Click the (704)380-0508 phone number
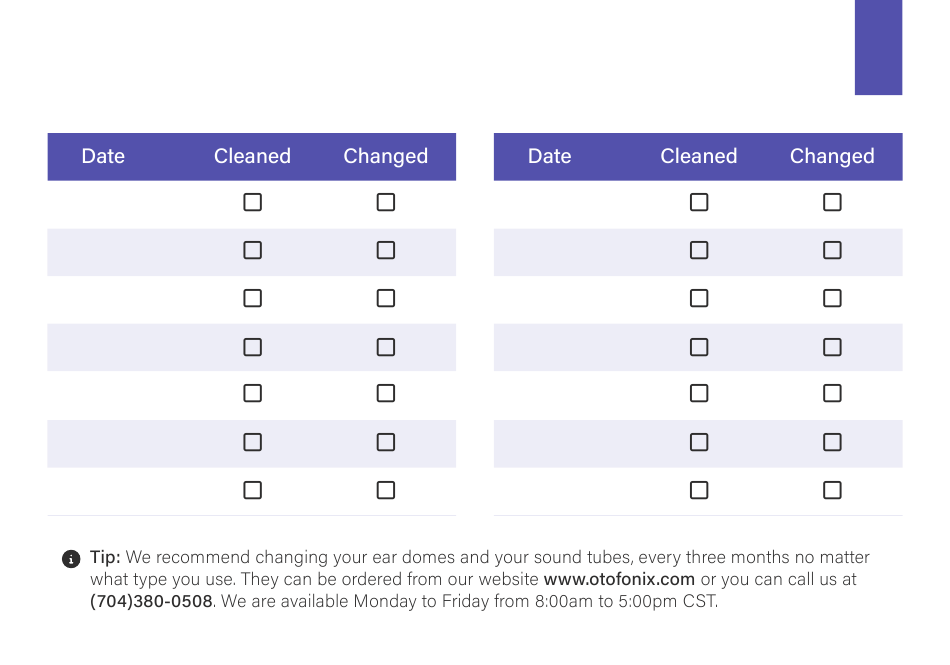The image size is (950, 665). point(151,601)
